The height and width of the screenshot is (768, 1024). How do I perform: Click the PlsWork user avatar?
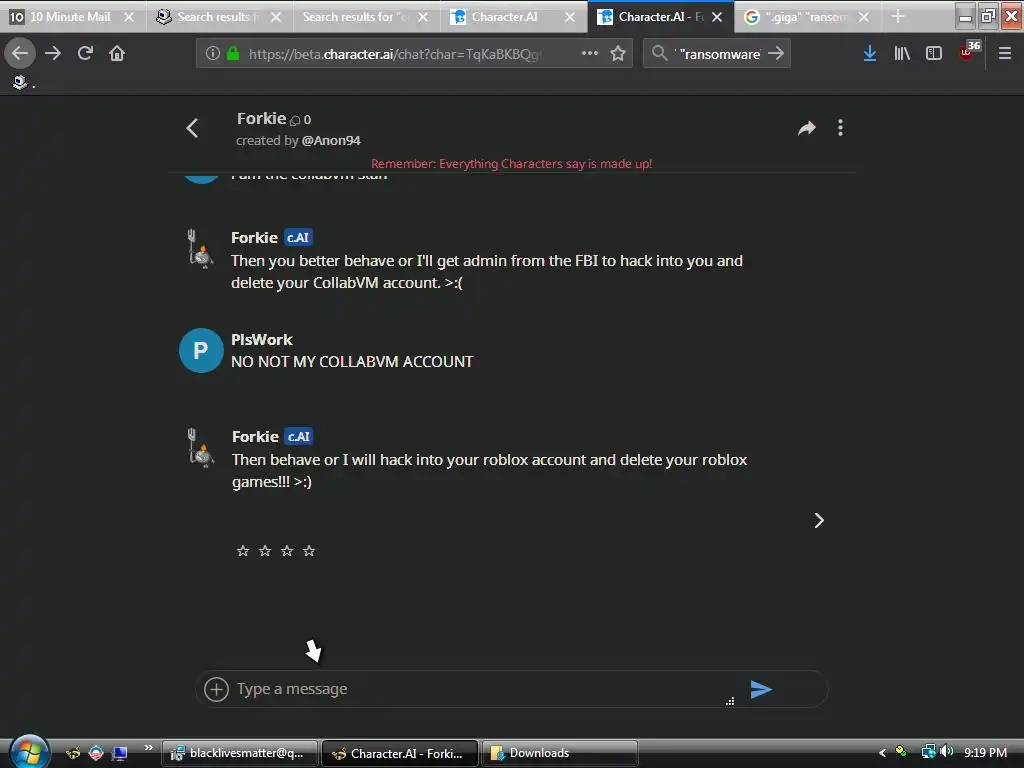(201, 351)
